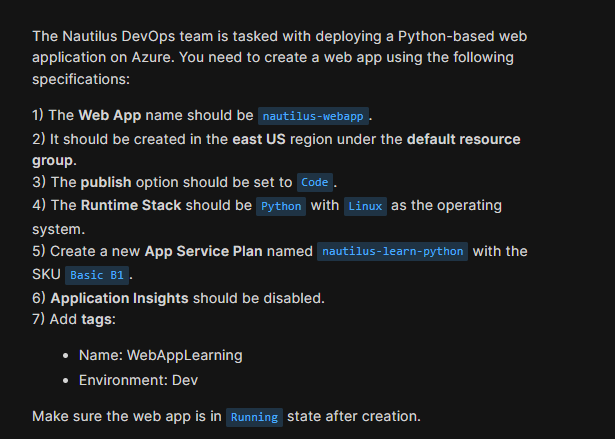
Task: Click the Linux operating system label
Action: (365, 206)
